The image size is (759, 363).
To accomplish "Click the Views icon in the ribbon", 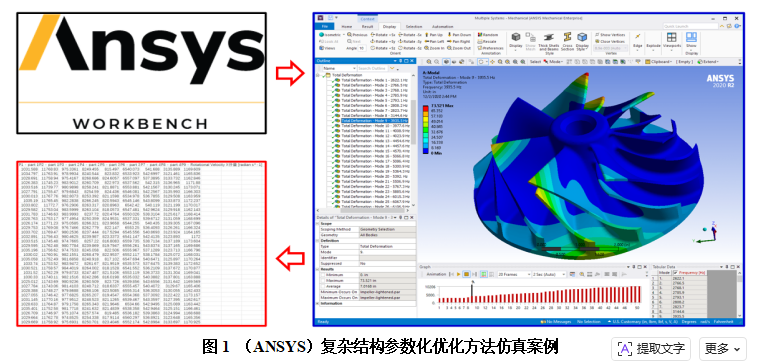I will click(321, 48).
